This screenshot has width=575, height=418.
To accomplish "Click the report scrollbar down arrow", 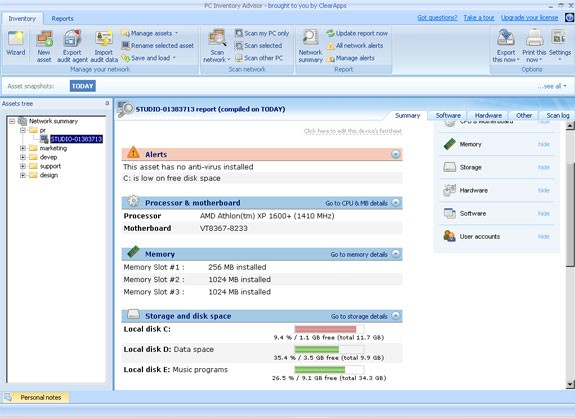I will coord(570,384).
